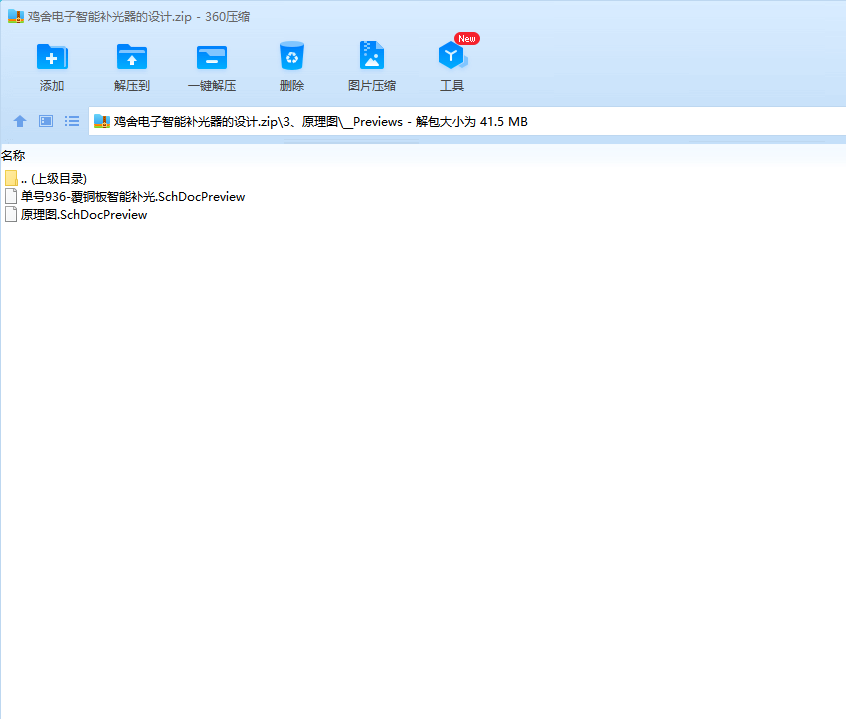The width and height of the screenshot is (846, 719).
Task: Switch to list view icon
Action: pos(72,121)
